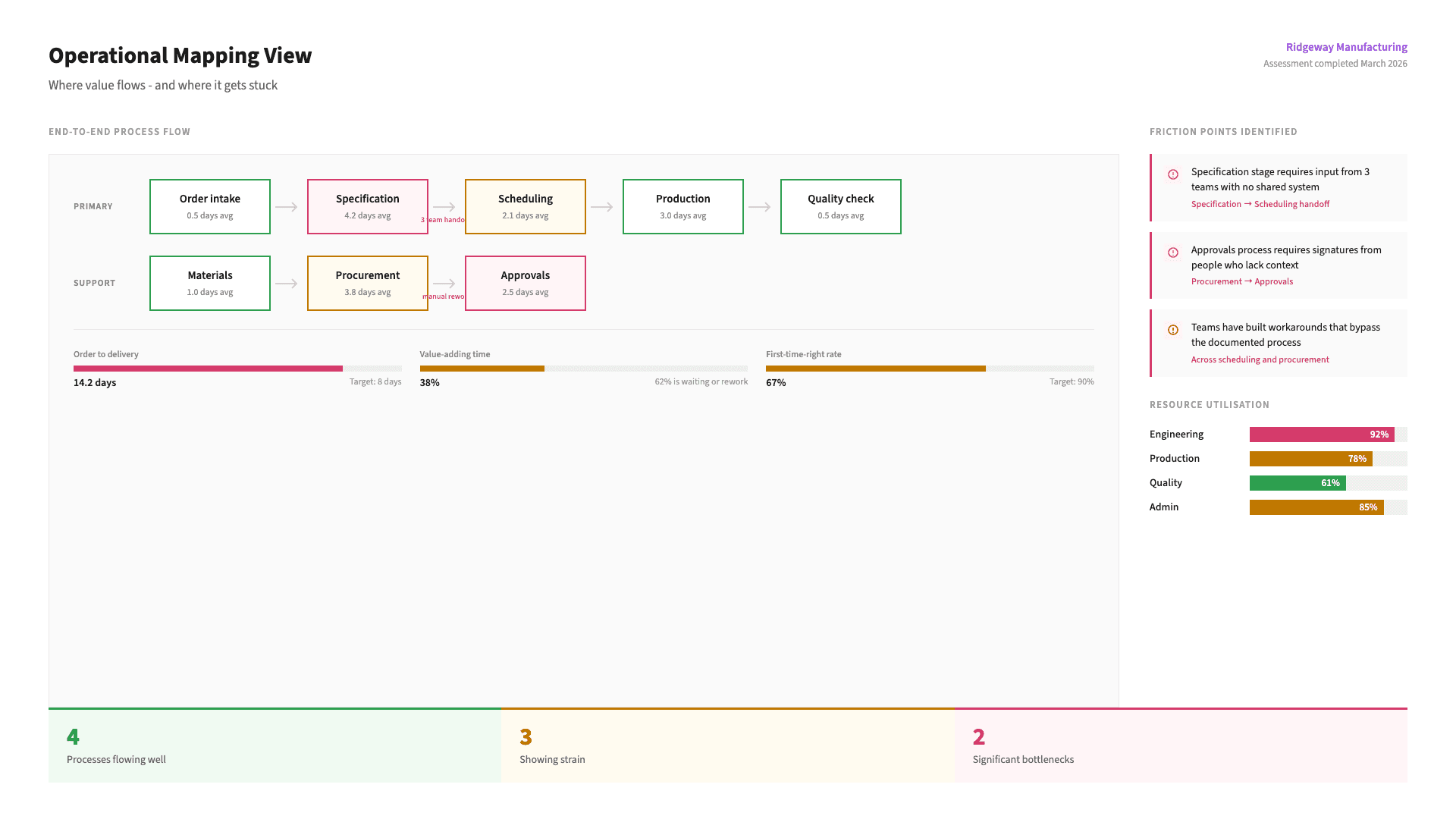This screenshot has width=1456, height=819.
Task: Click the arrow from Materials to Procurement
Action: coord(287,282)
